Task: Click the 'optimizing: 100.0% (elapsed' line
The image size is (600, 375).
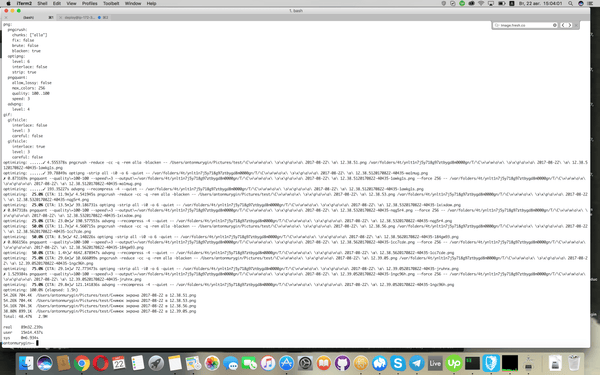Action: click(41, 290)
